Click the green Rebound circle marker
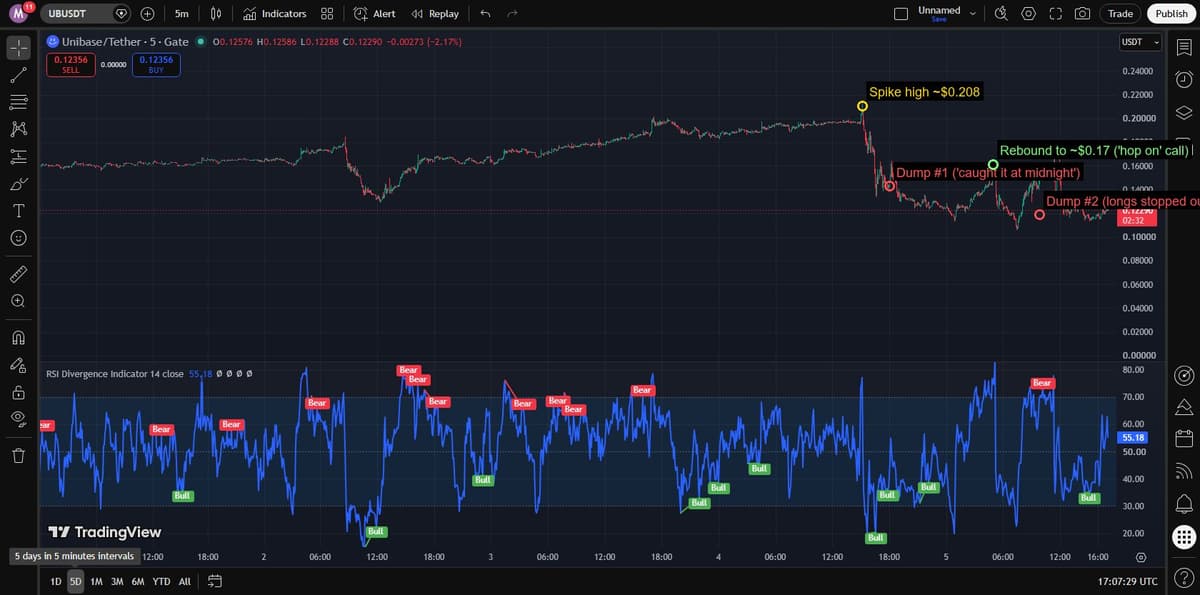This screenshot has width=1200, height=595. click(993, 164)
